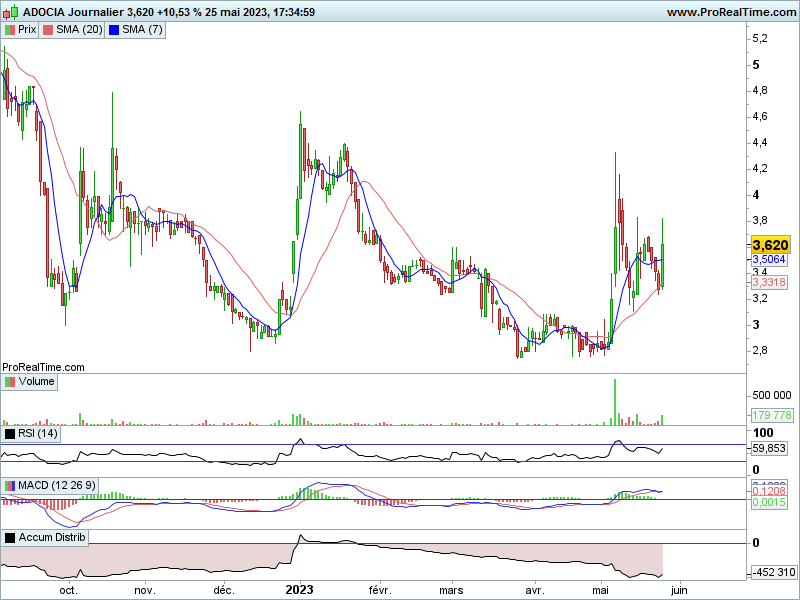The image size is (800, 600).
Task: Click the mars label on time axis
Action: (451, 591)
